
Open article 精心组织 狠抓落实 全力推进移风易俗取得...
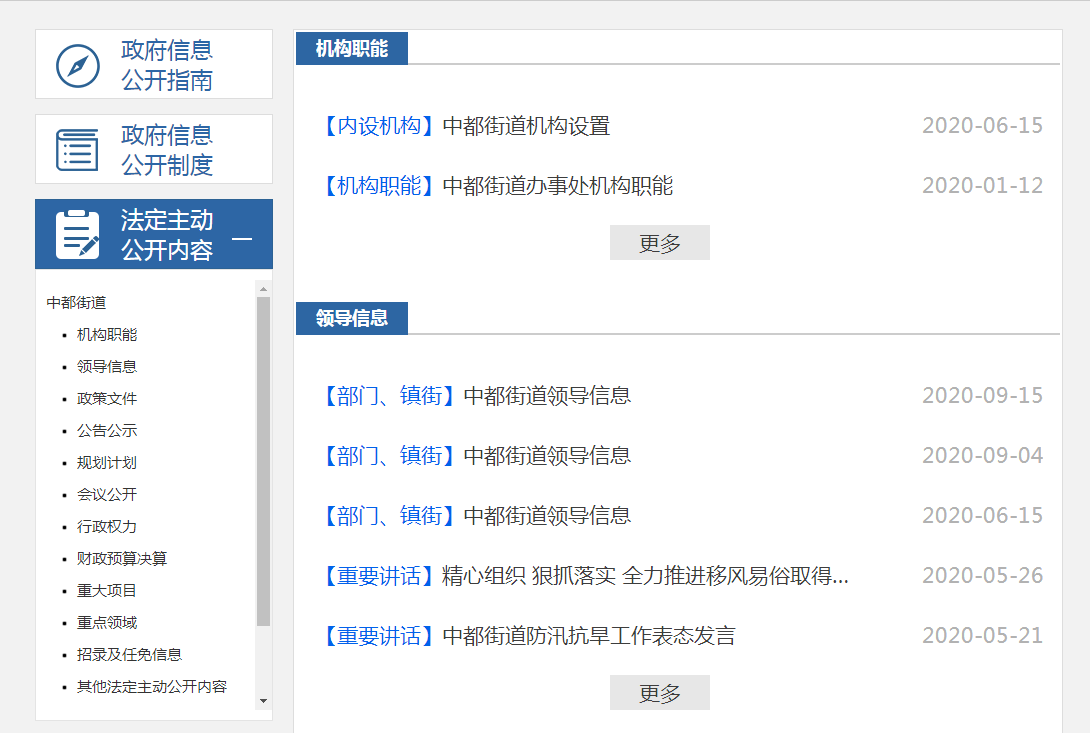[x=645, y=576]
